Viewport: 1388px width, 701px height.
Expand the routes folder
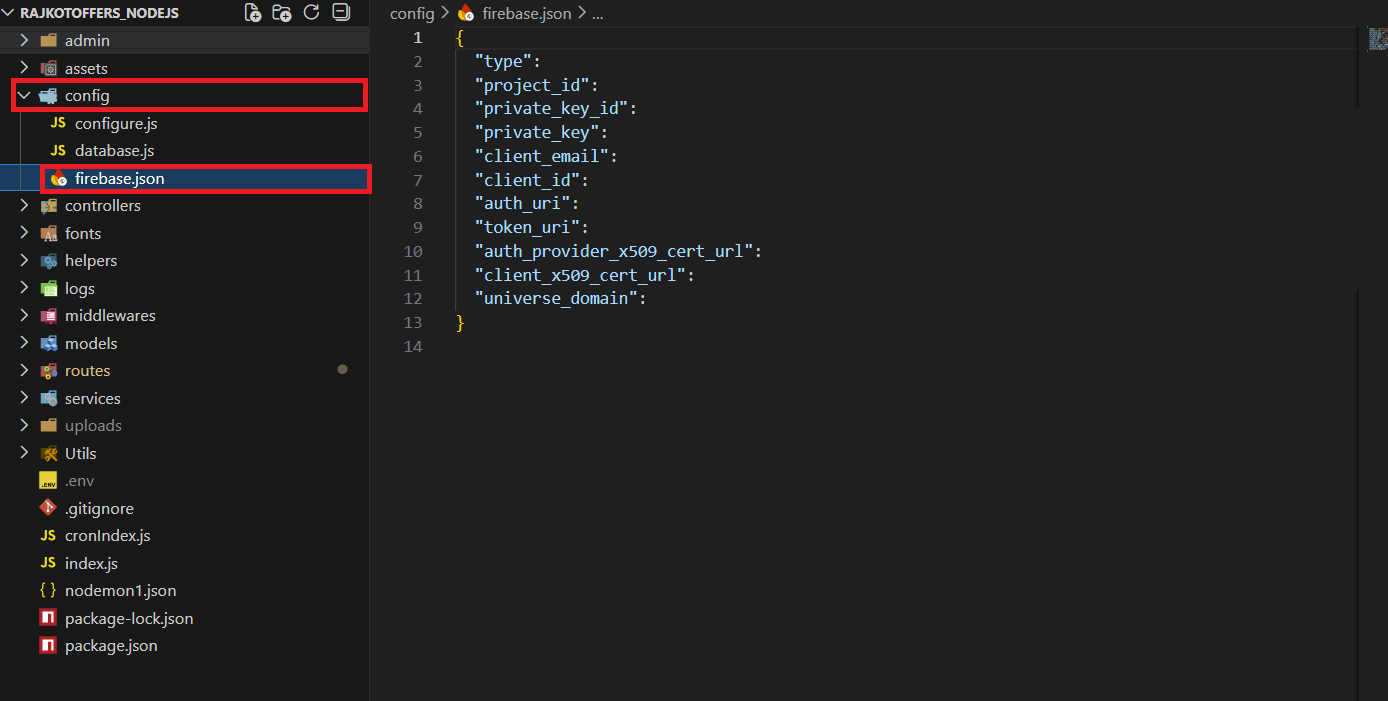(24, 371)
